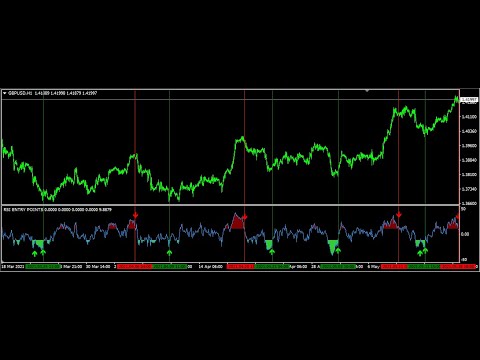The width and height of the screenshot is (480, 360).
Task: Click the 1.41100 level on the price scale
Action: [x=468, y=117]
